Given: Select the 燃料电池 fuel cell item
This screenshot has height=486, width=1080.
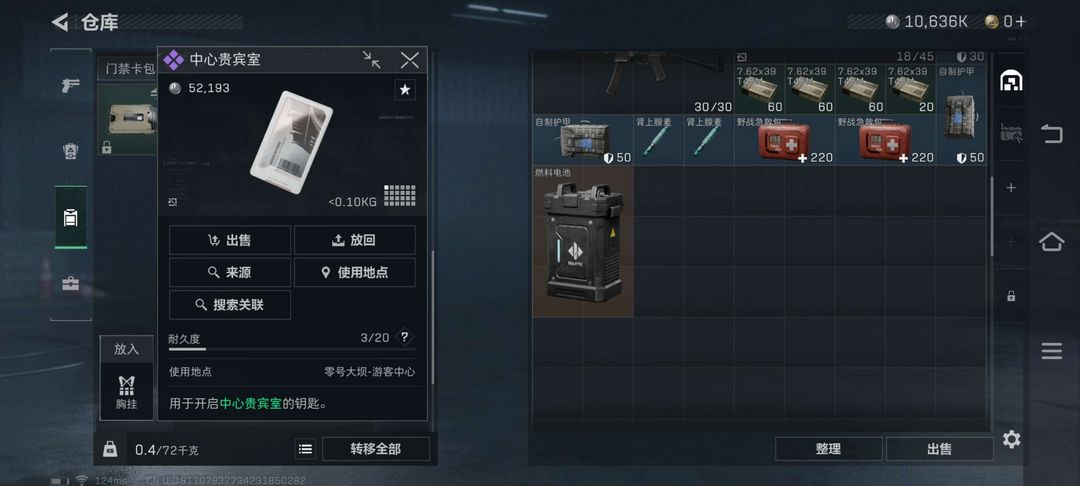Looking at the screenshot, I should tap(583, 242).
